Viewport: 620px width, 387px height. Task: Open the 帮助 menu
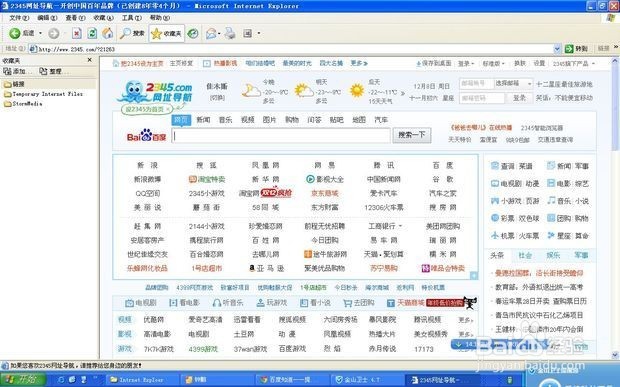[x=160, y=18]
